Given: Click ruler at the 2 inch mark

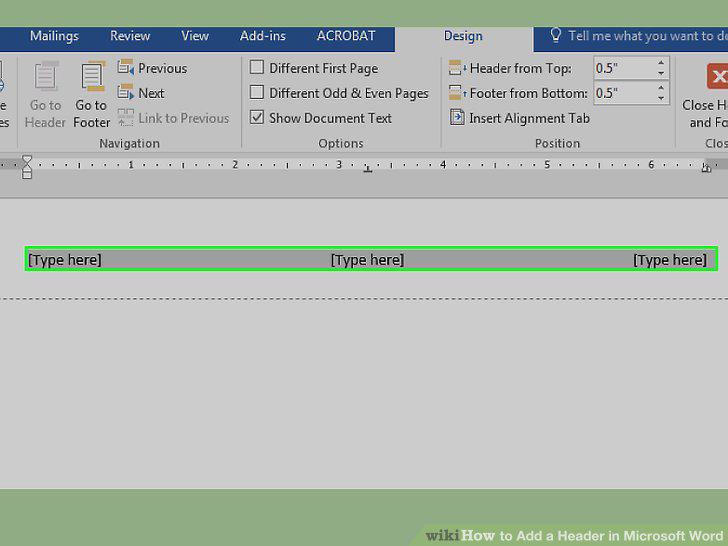Looking at the screenshot, I should (x=235, y=164).
